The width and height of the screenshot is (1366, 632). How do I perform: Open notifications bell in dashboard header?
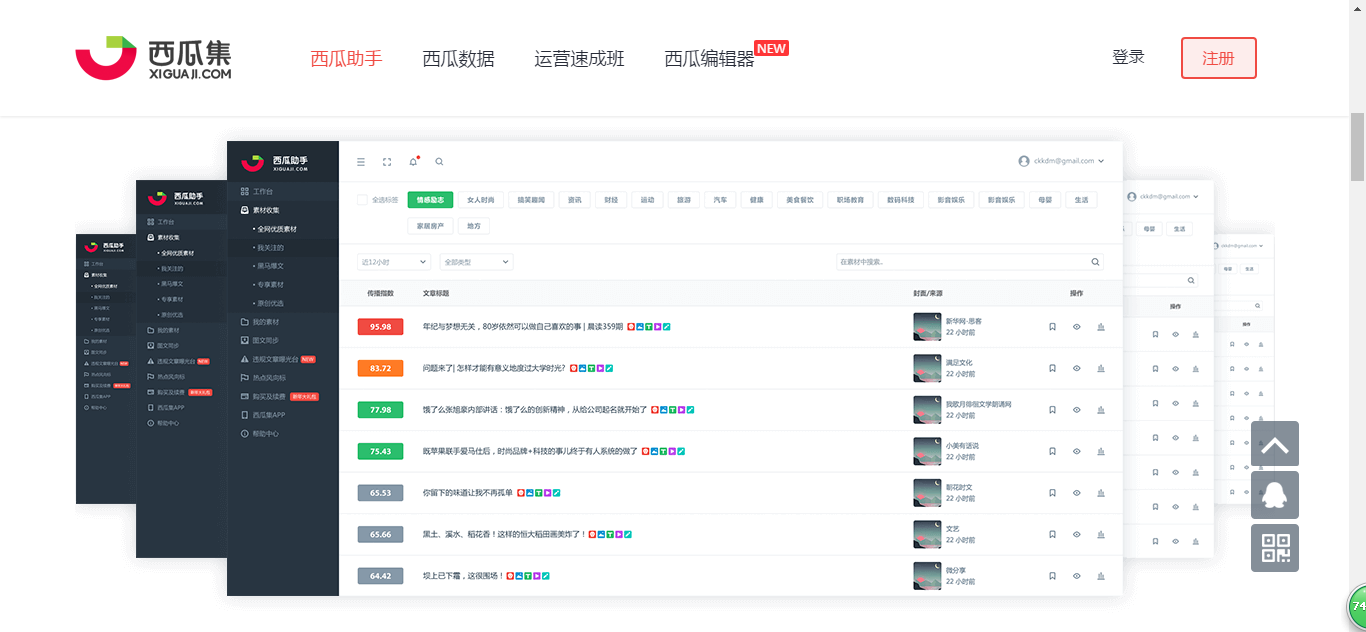tap(413, 161)
